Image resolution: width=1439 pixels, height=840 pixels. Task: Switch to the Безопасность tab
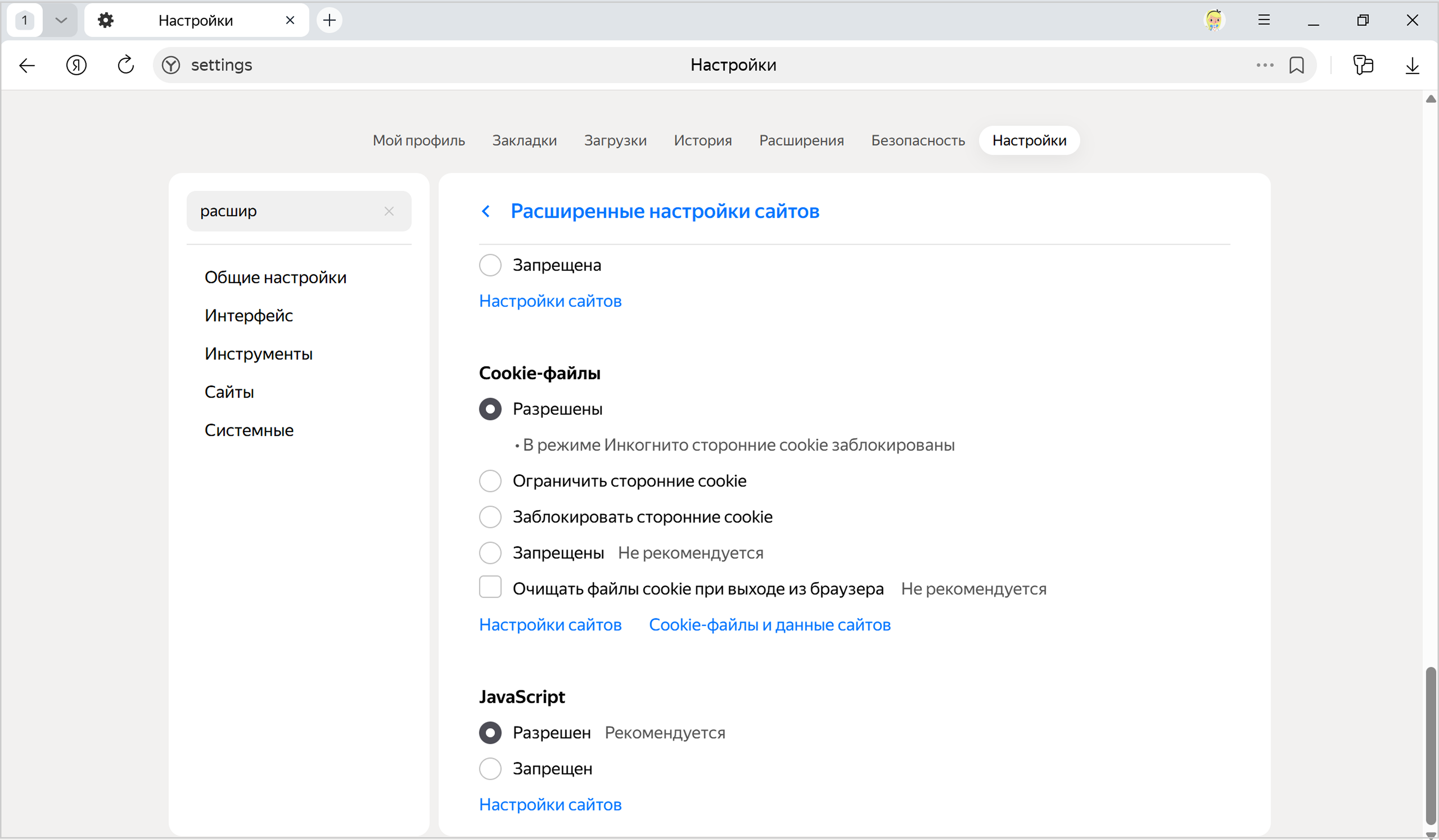918,140
